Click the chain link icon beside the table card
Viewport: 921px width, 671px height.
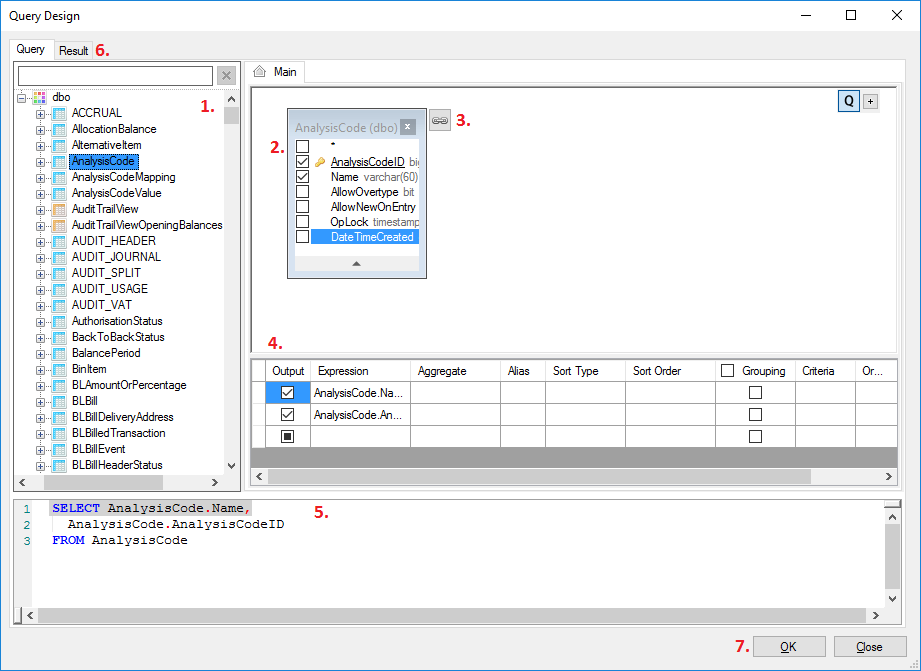(440, 120)
